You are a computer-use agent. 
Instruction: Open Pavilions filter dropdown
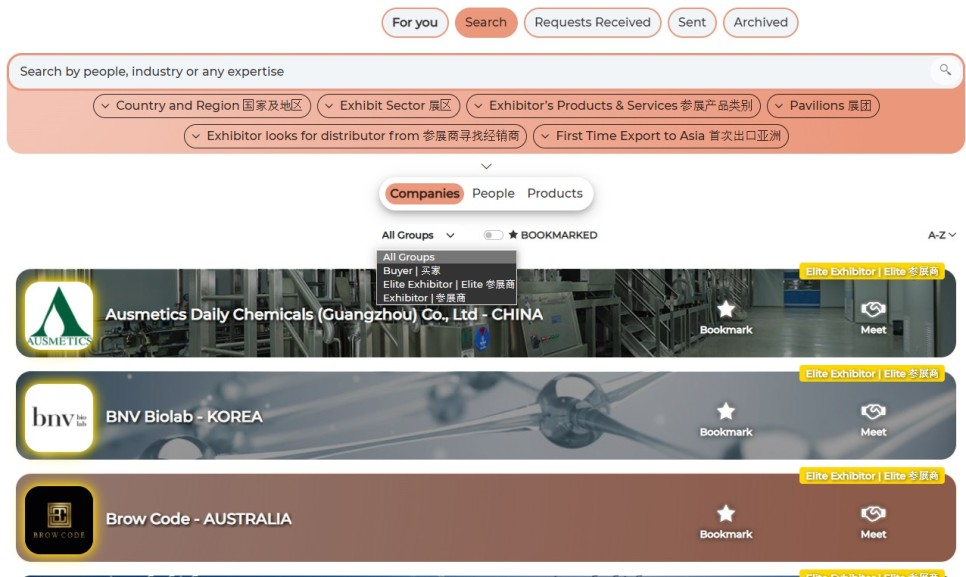coord(823,105)
